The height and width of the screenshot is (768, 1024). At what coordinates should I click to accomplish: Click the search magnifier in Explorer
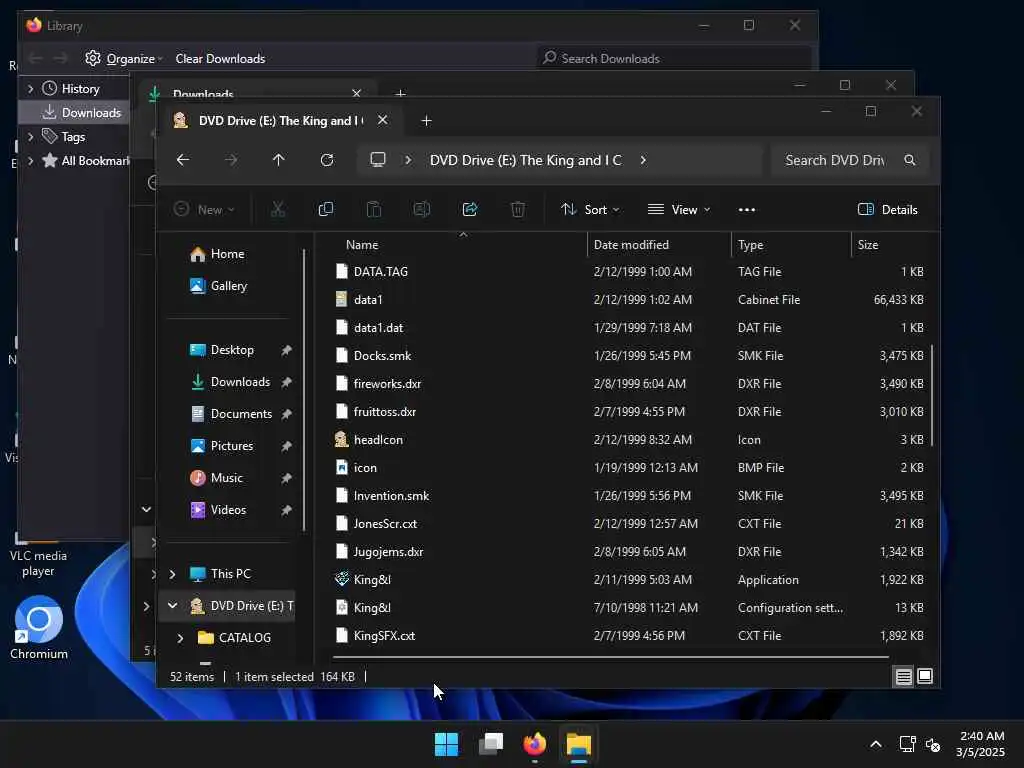910,160
